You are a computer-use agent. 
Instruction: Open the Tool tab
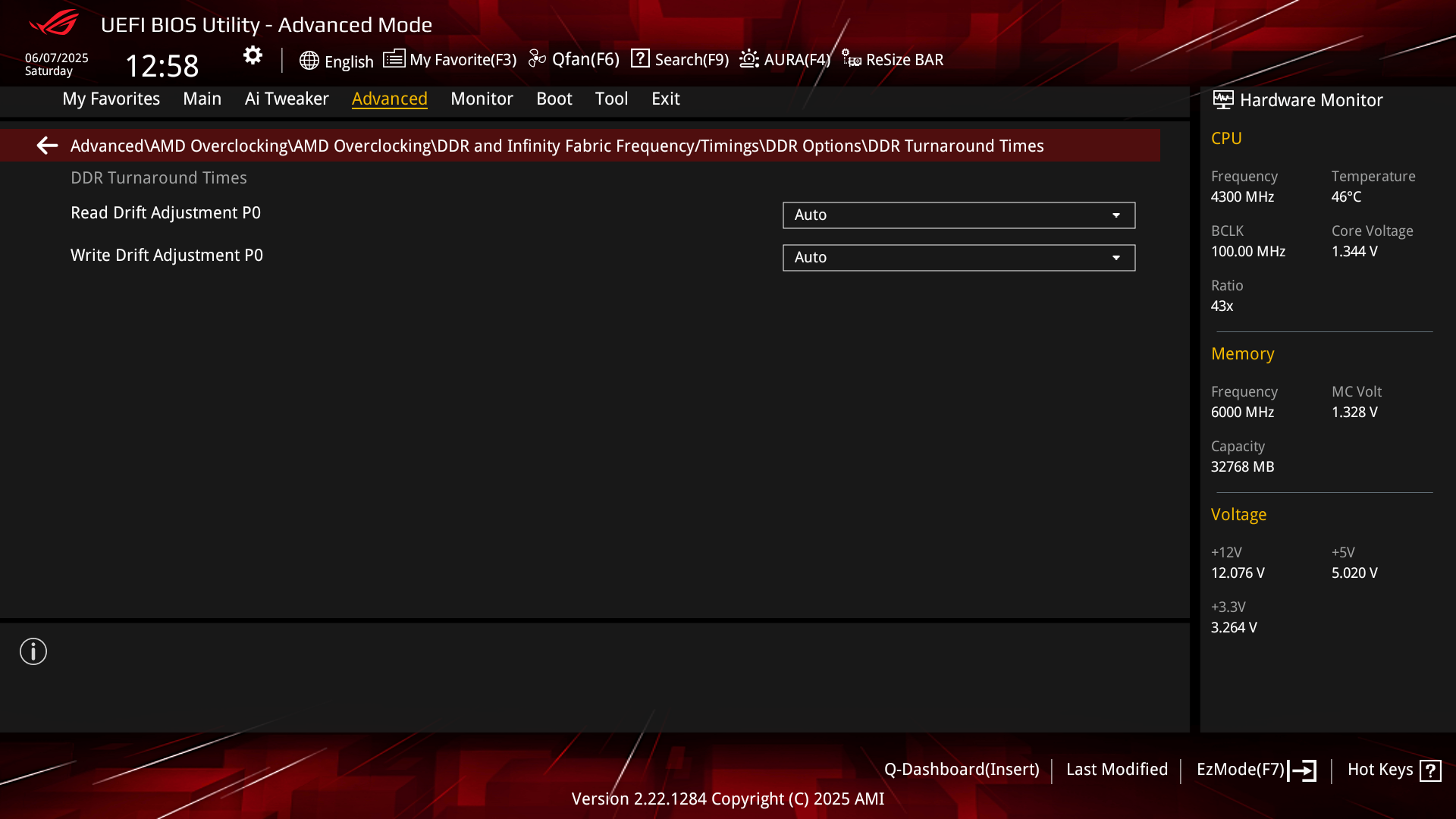tap(611, 99)
